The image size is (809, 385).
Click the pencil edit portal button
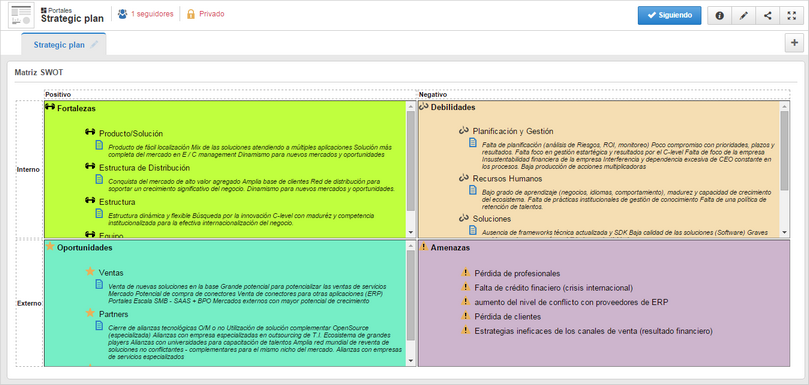743,15
